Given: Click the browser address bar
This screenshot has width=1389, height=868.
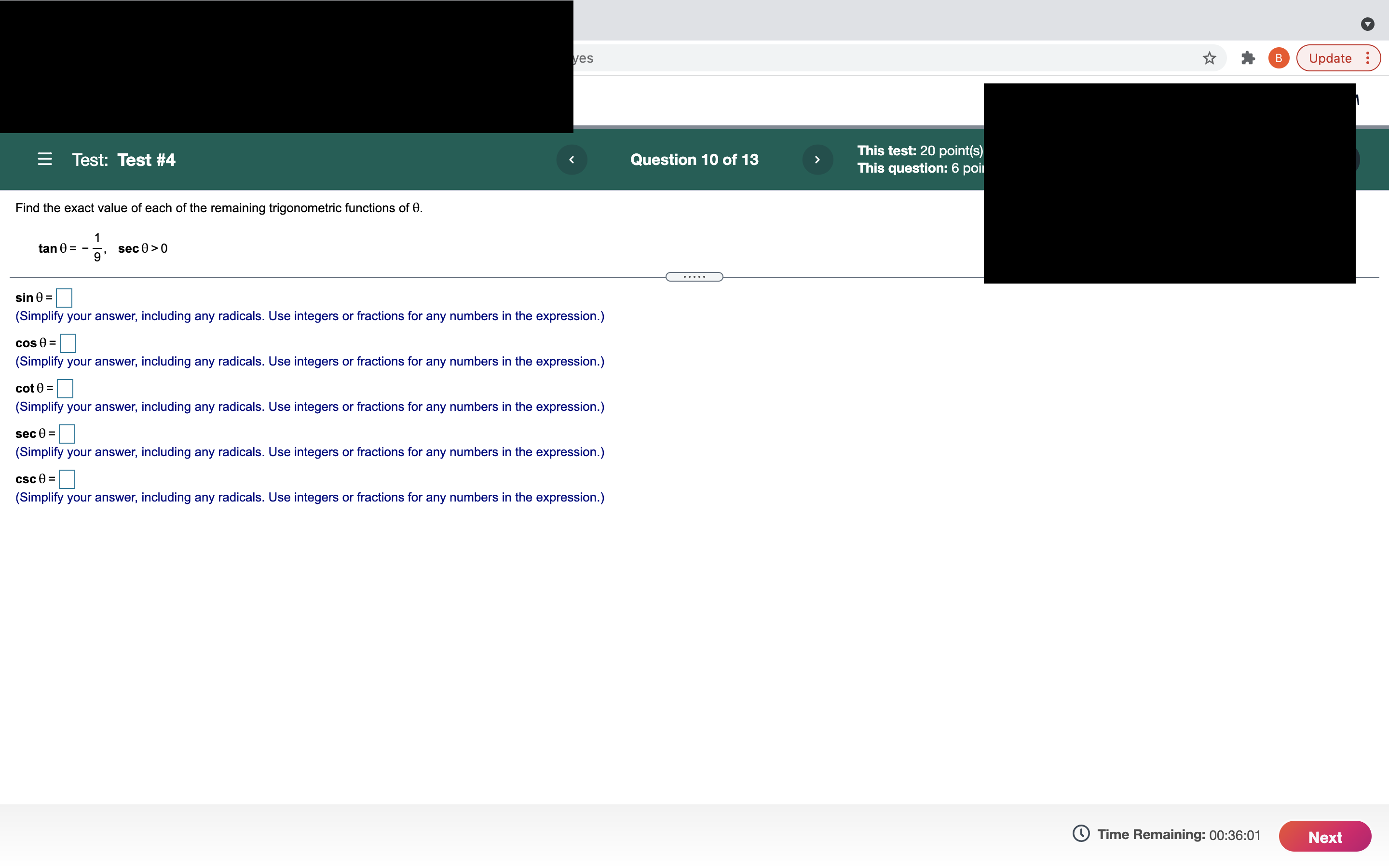Looking at the screenshot, I should point(861,58).
